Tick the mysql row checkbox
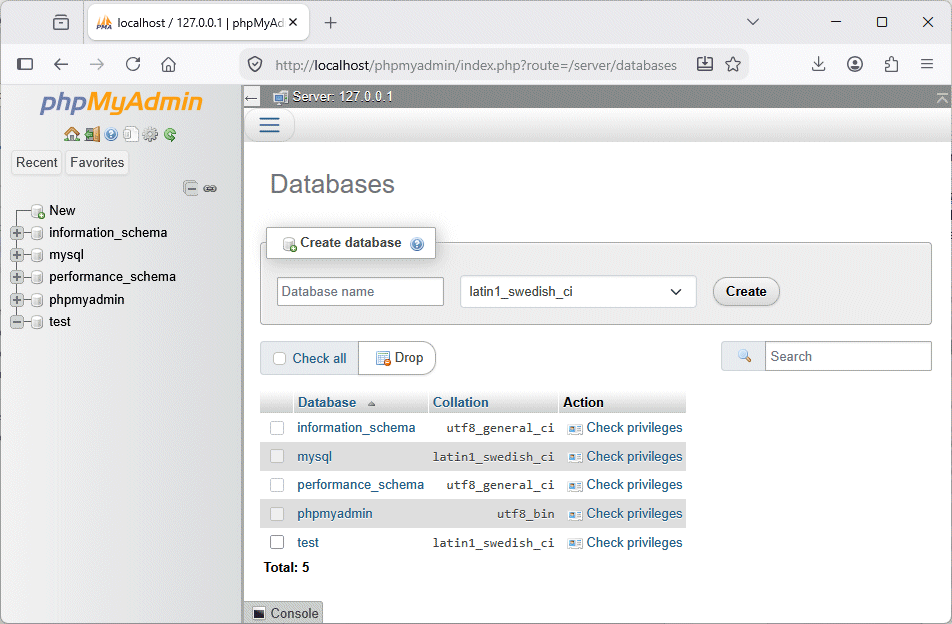The width and height of the screenshot is (952, 624). (277, 456)
